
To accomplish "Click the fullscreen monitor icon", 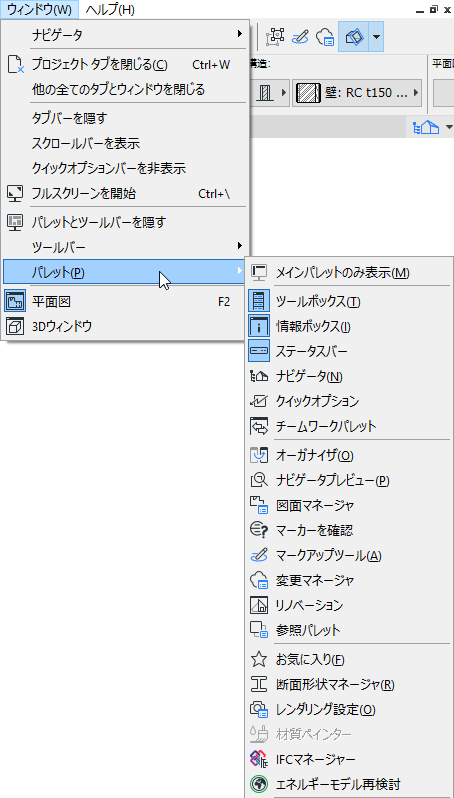I will pos(15,193).
